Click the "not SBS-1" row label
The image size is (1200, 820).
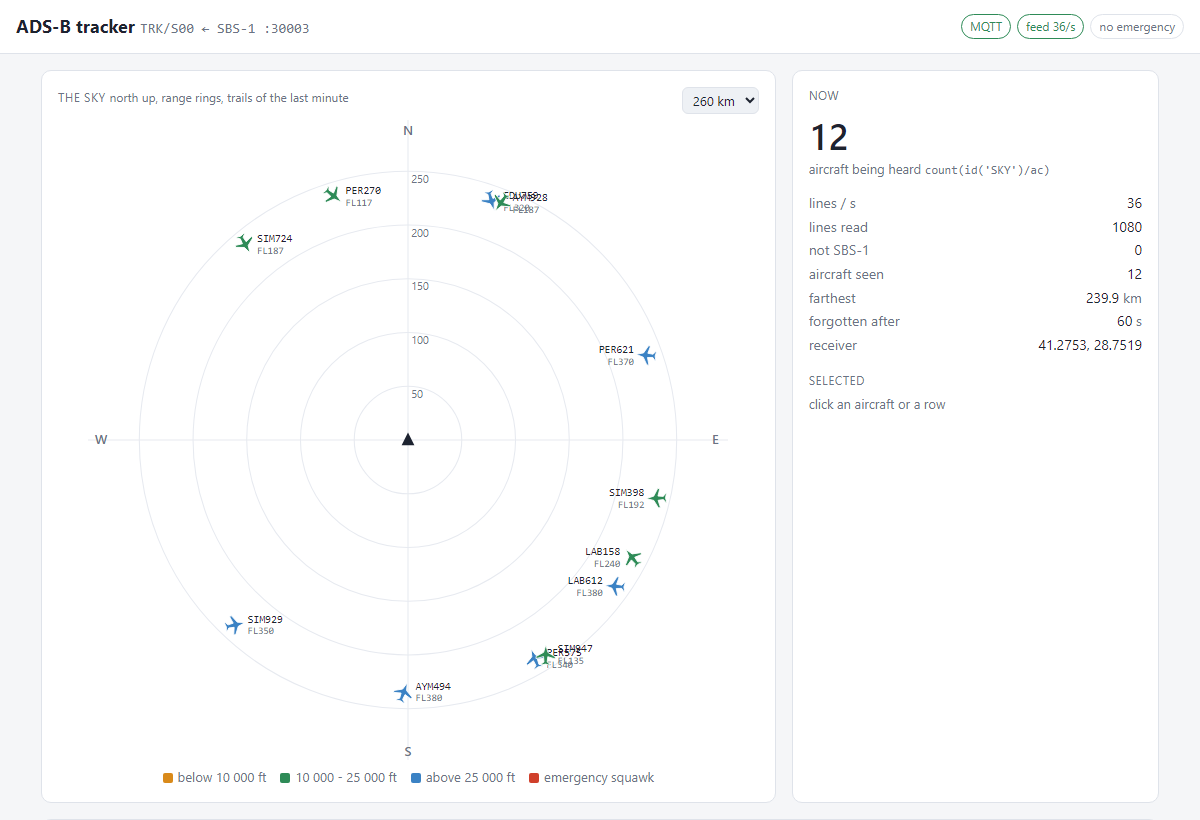[838, 250]
